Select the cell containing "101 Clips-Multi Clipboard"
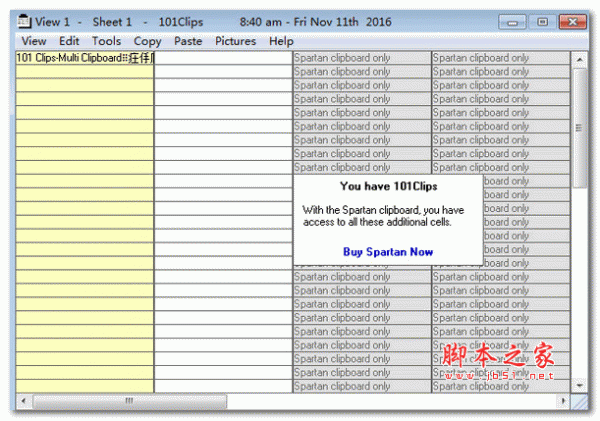This screenshot has height=421, width=600. point(85,58)
